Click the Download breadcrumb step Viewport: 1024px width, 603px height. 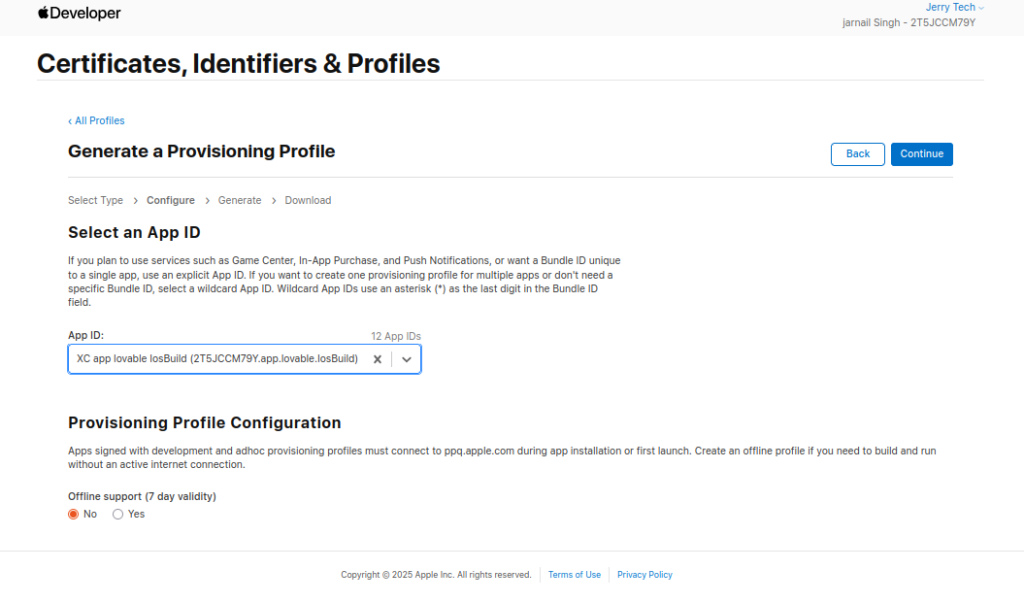coord(308,201)
